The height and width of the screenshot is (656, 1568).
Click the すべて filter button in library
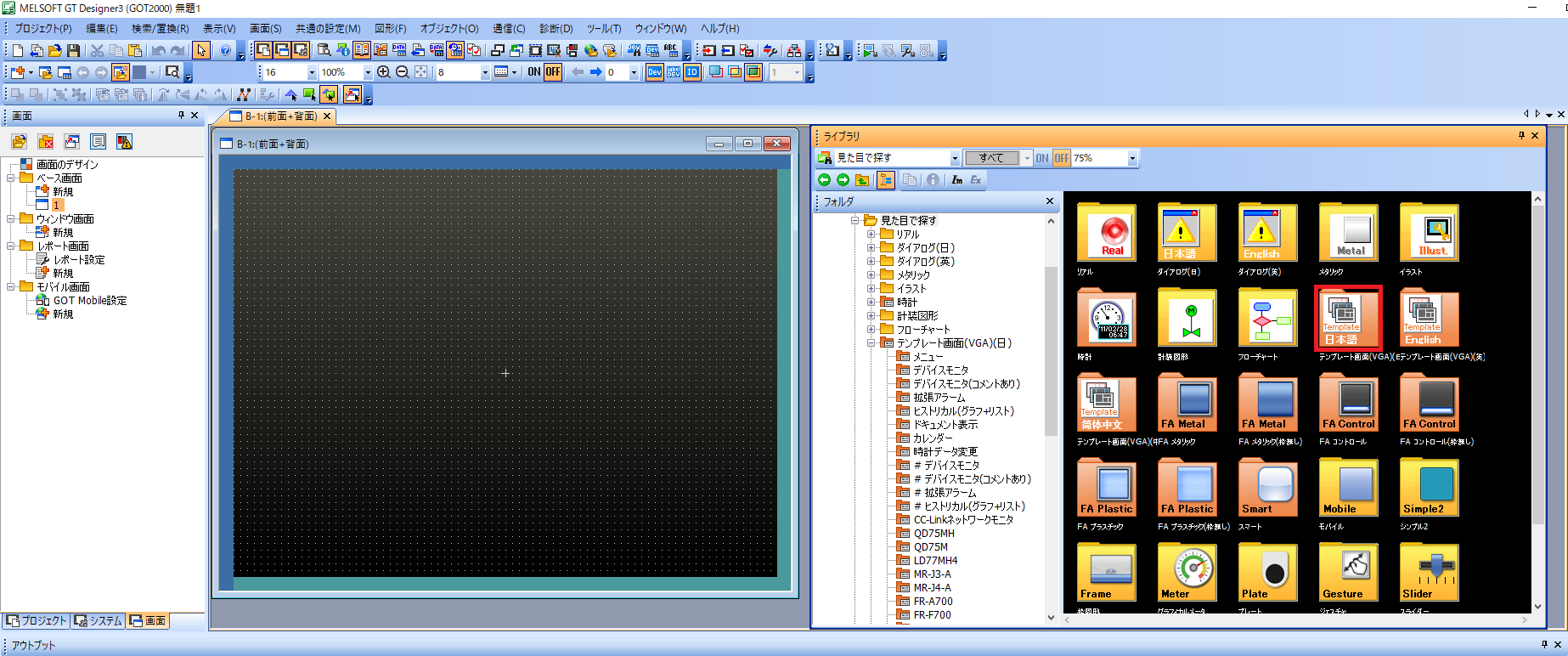pyautogui.click(x=991, y=158)
